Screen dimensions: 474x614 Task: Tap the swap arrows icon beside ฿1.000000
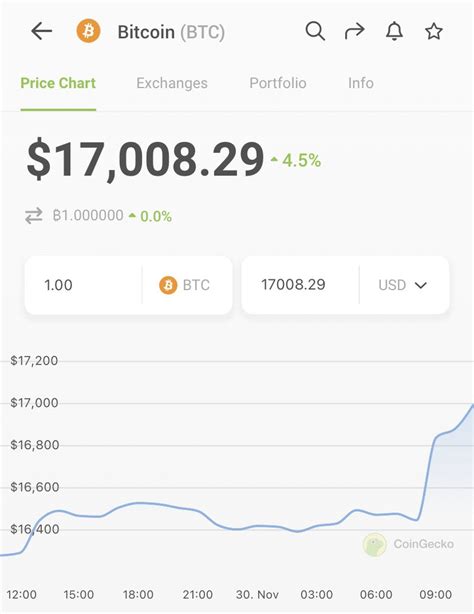pos(34,215)
